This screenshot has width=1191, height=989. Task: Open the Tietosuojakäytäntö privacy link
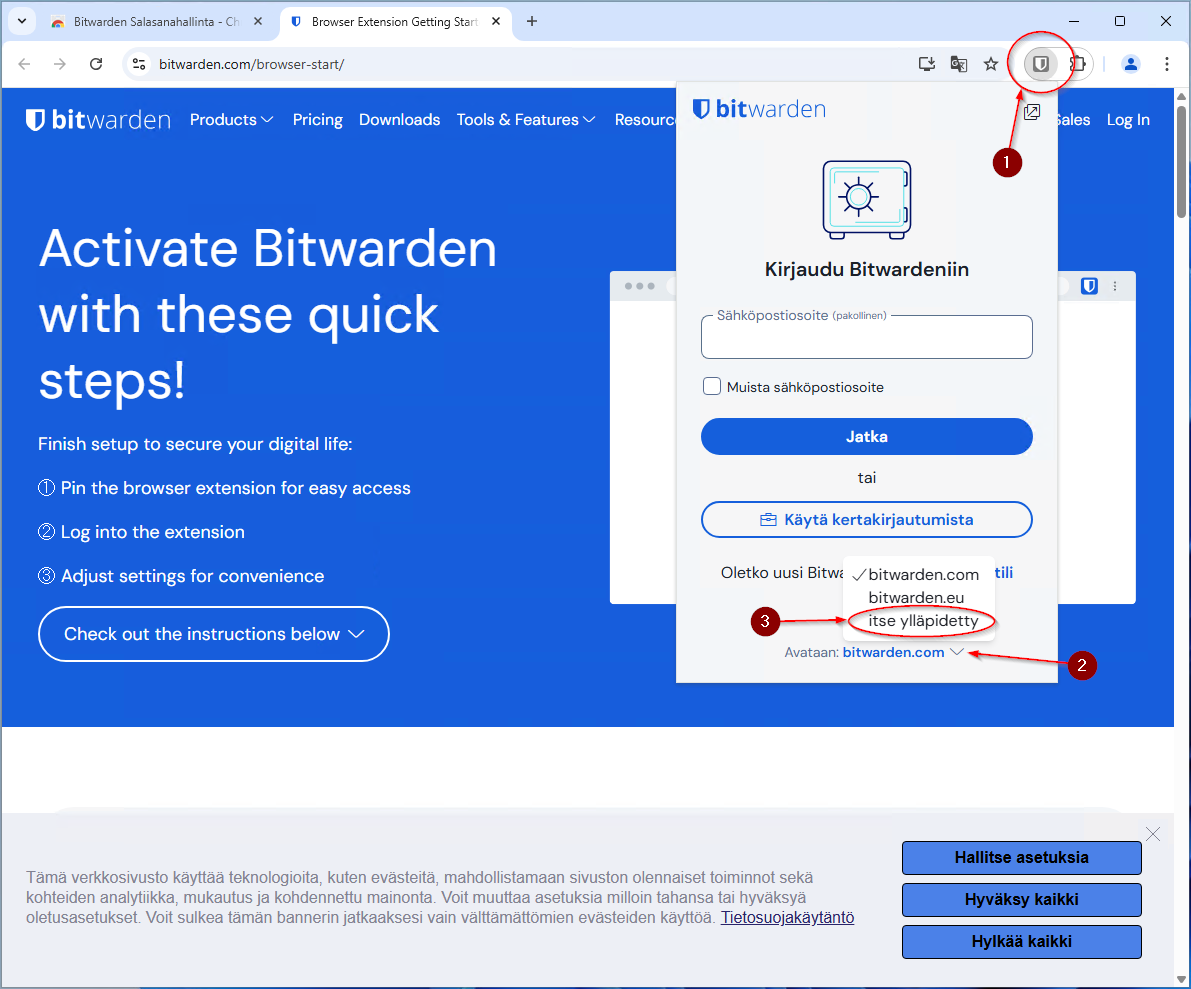pos(788,918)
